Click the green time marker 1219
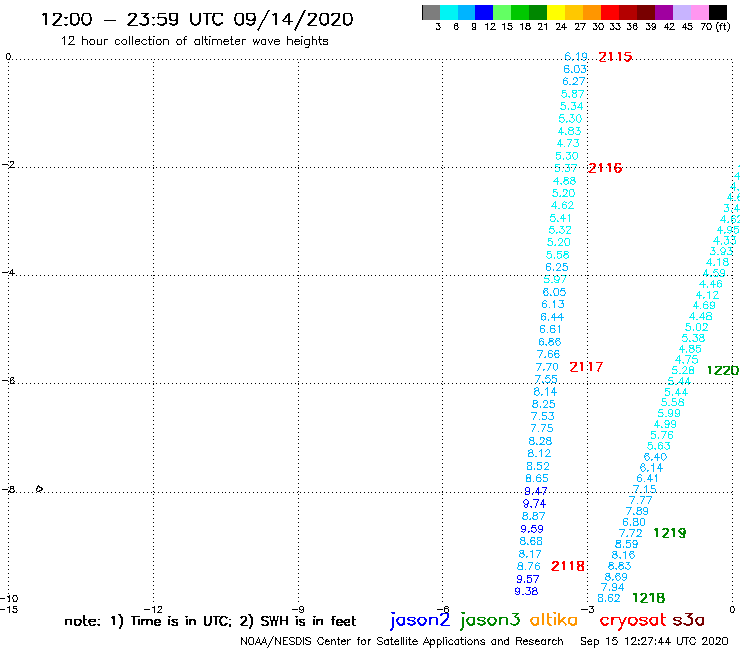 [x=670, y=533]
